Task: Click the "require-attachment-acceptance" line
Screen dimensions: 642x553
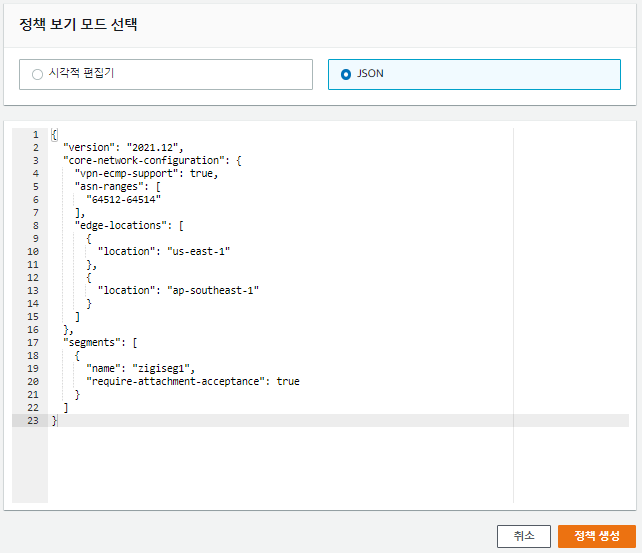Action: [x=193, y=381]
